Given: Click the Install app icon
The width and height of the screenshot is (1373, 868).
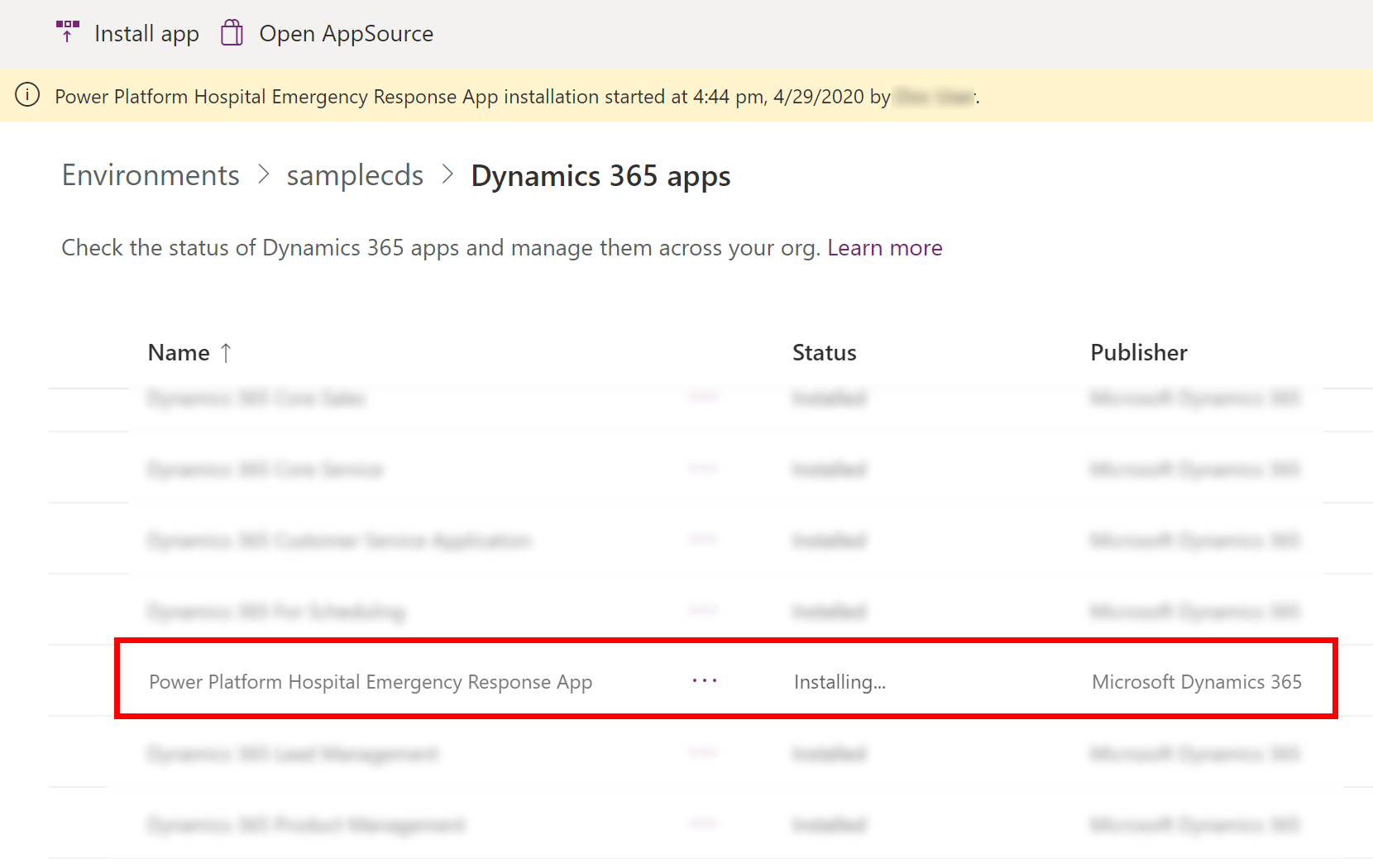Looking at the screenshot, I should 68,32.
